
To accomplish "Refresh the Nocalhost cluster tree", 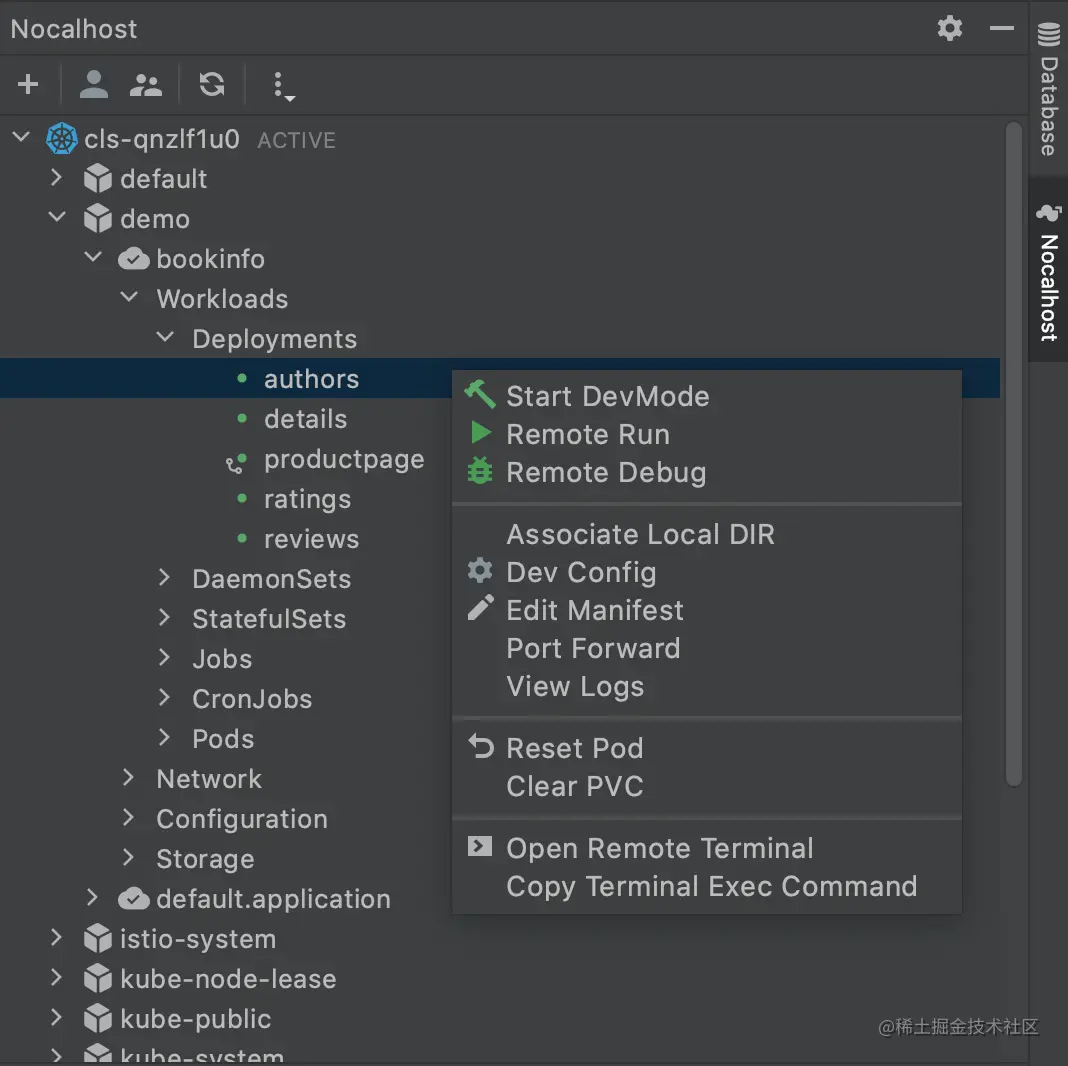I will coord(212,84).
